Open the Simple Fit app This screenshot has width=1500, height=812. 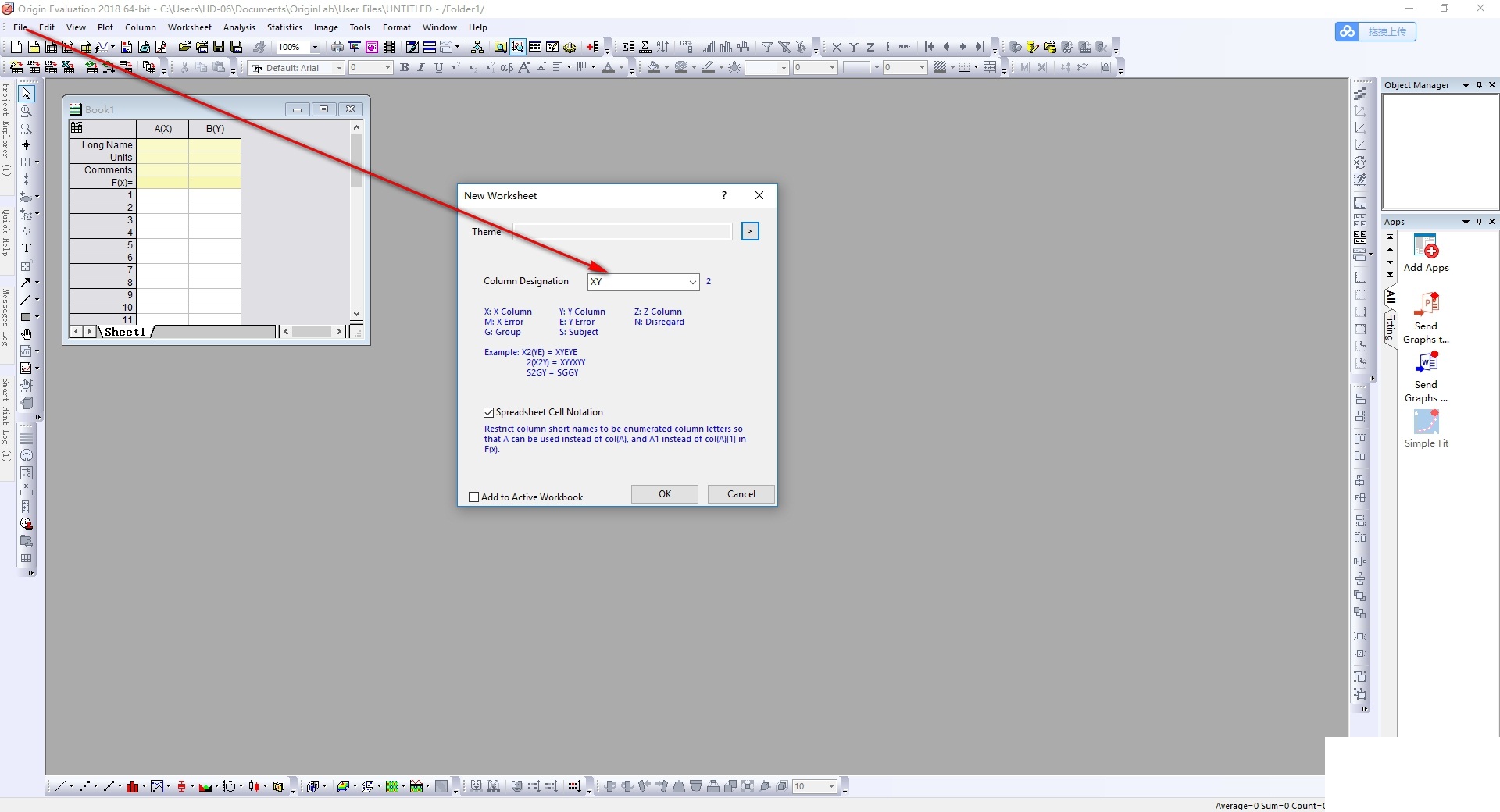click(1426, 429)
